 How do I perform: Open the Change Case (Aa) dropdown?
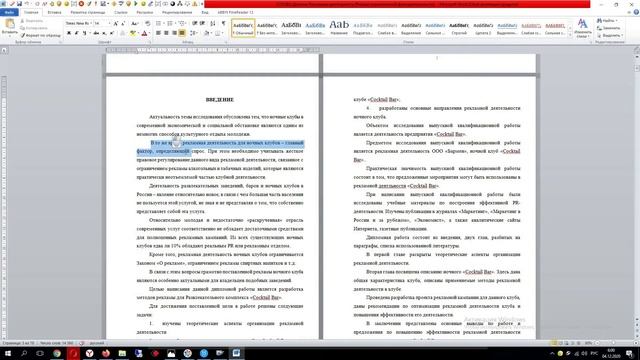point(134,24)
